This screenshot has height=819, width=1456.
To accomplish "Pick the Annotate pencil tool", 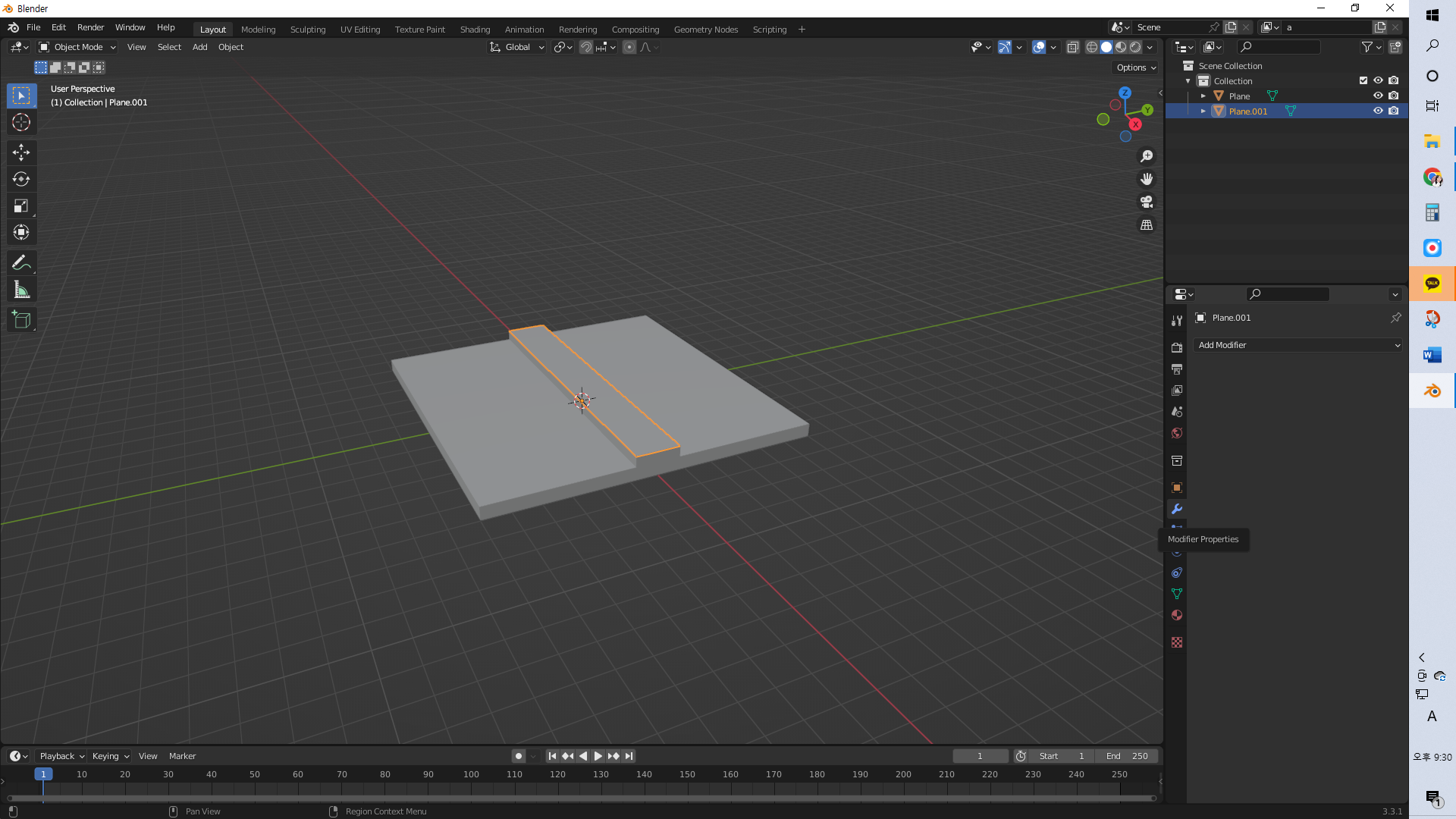I will (21, 263).
